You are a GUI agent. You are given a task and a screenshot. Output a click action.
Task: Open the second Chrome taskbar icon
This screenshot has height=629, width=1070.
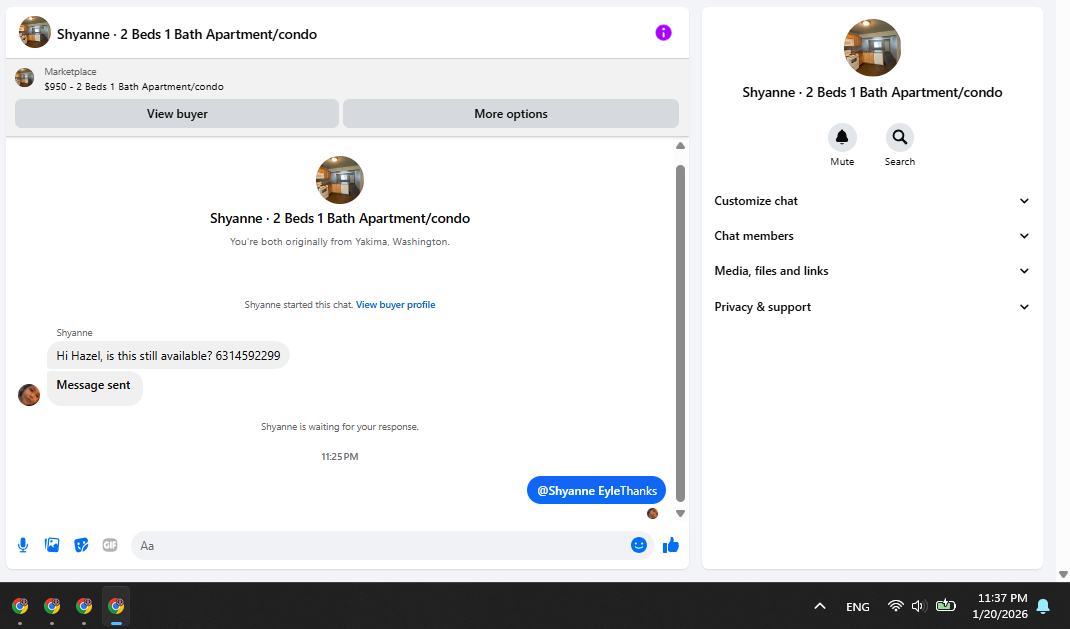click(52, 606)
